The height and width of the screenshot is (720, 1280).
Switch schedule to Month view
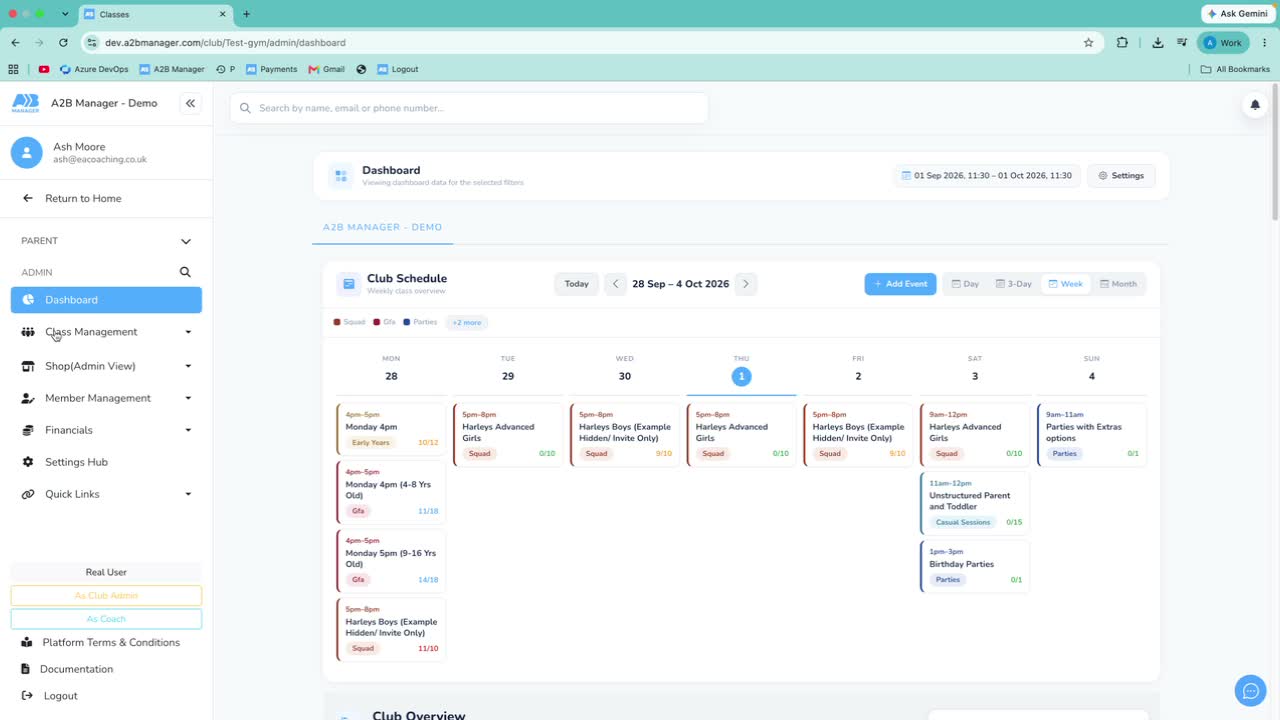(1118, 284)
